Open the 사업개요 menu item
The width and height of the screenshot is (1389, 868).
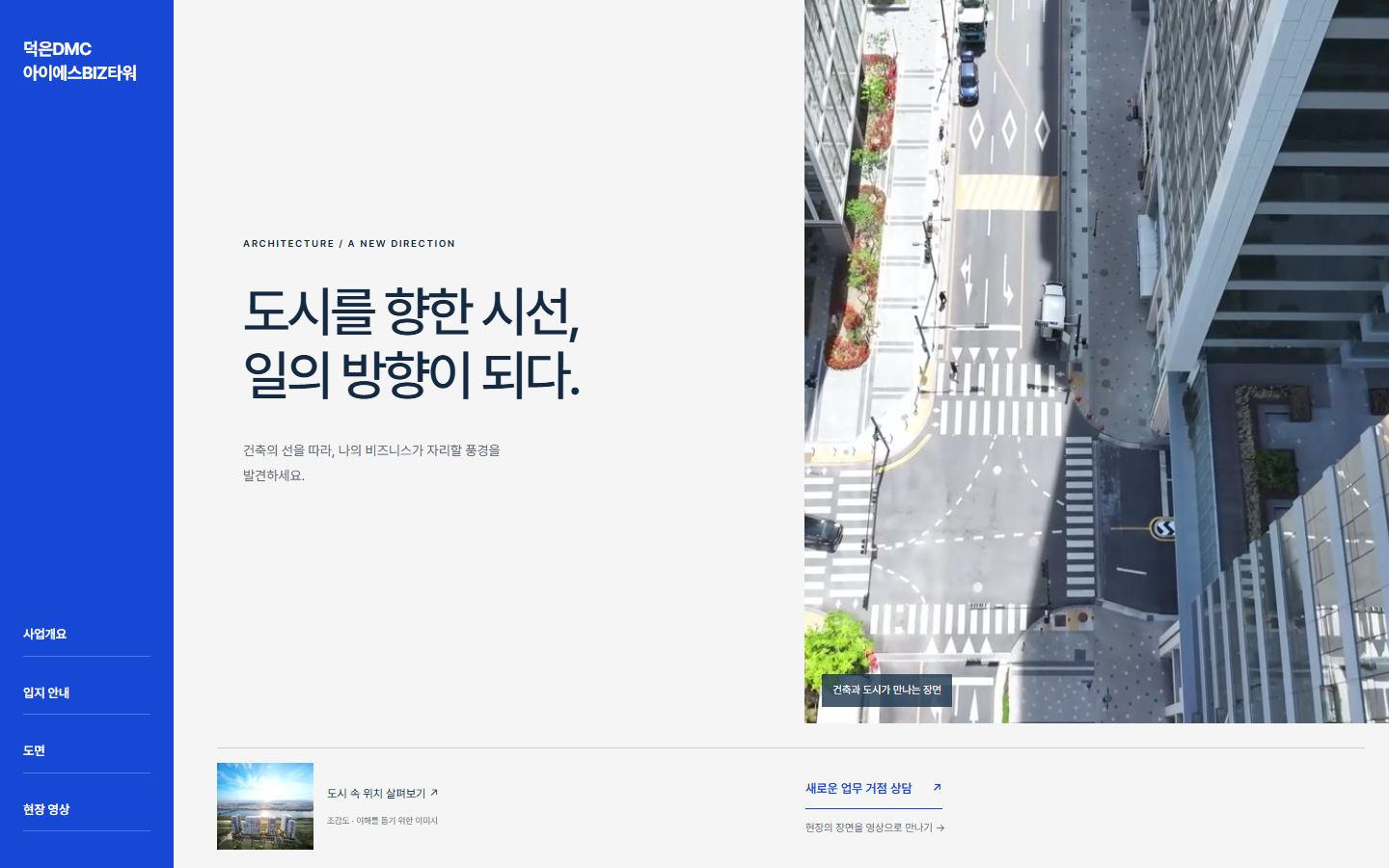tap(87, 634)
